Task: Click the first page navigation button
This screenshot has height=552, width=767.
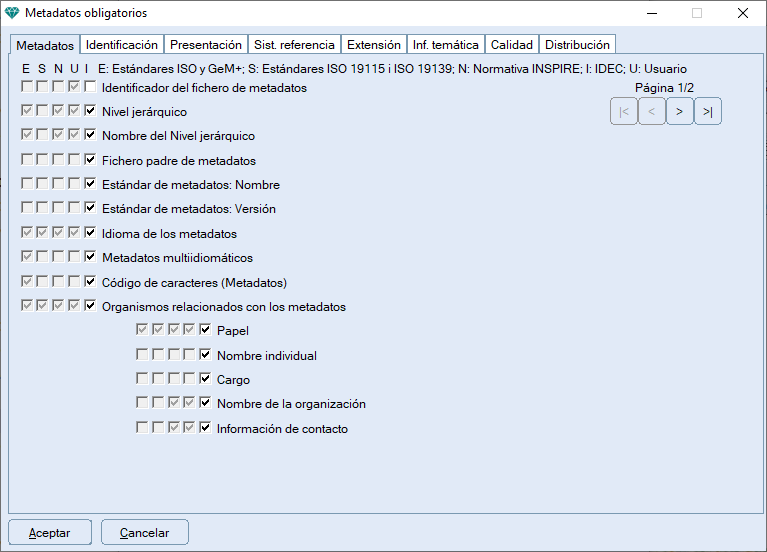Action: [624, 112]
